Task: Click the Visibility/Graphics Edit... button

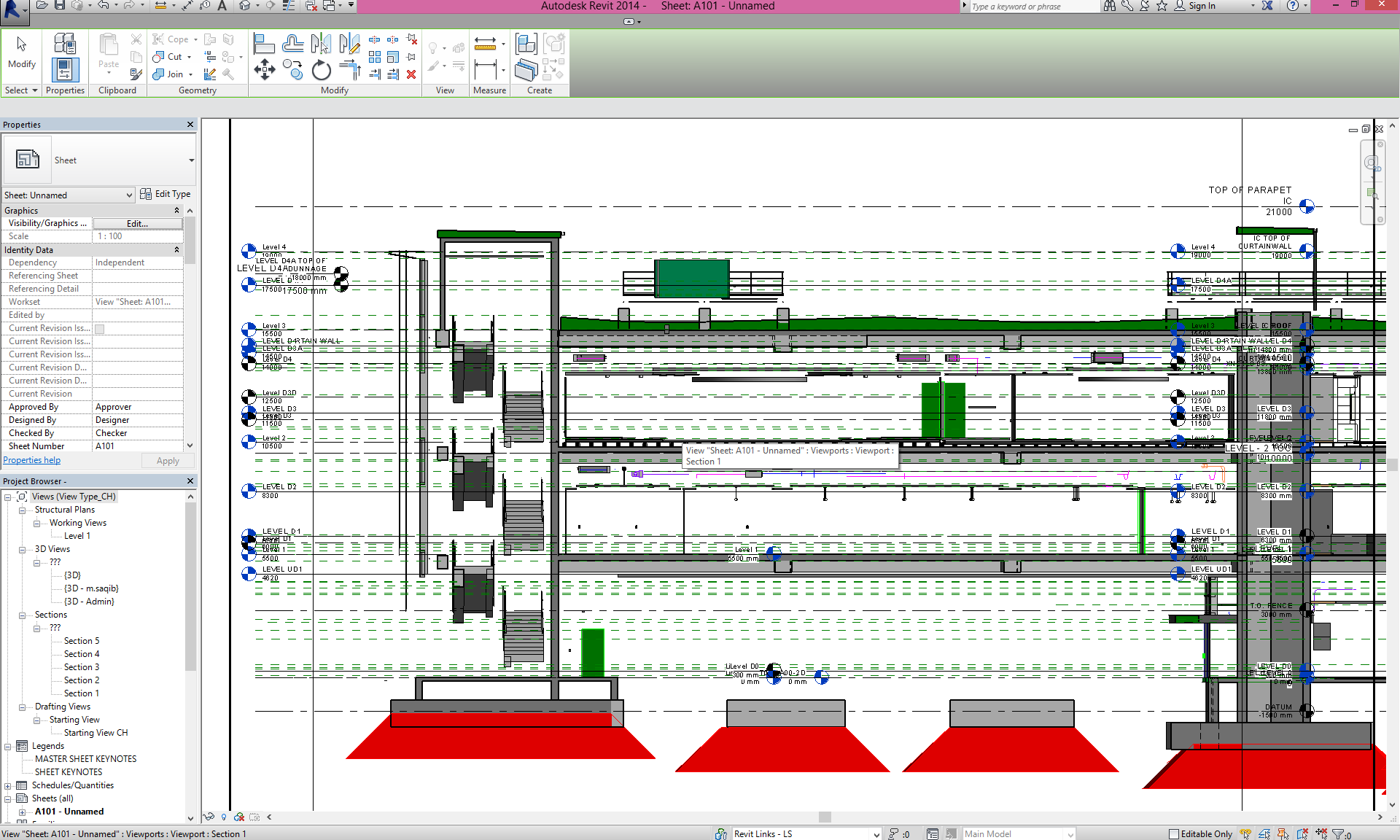Action: tap(137, 223)
